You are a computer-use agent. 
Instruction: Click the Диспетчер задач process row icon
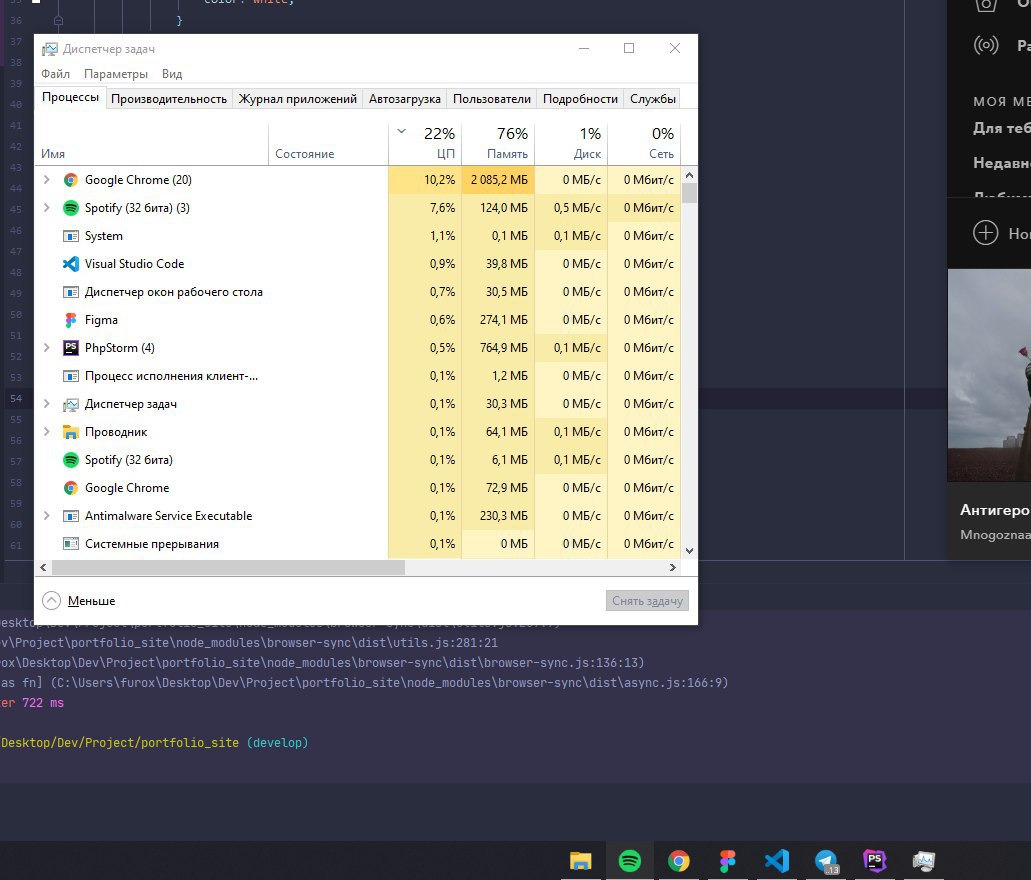tap(71, 404)
